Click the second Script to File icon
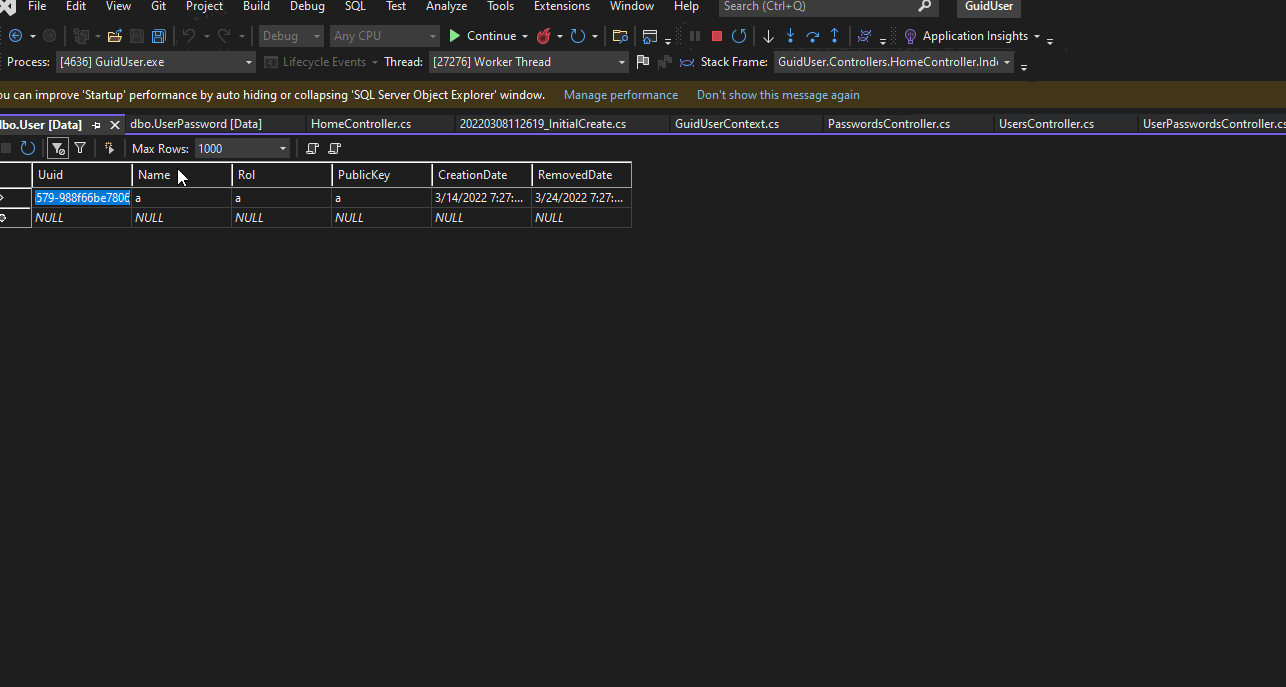Viewport: 1286px width, 687px height. 334,148
